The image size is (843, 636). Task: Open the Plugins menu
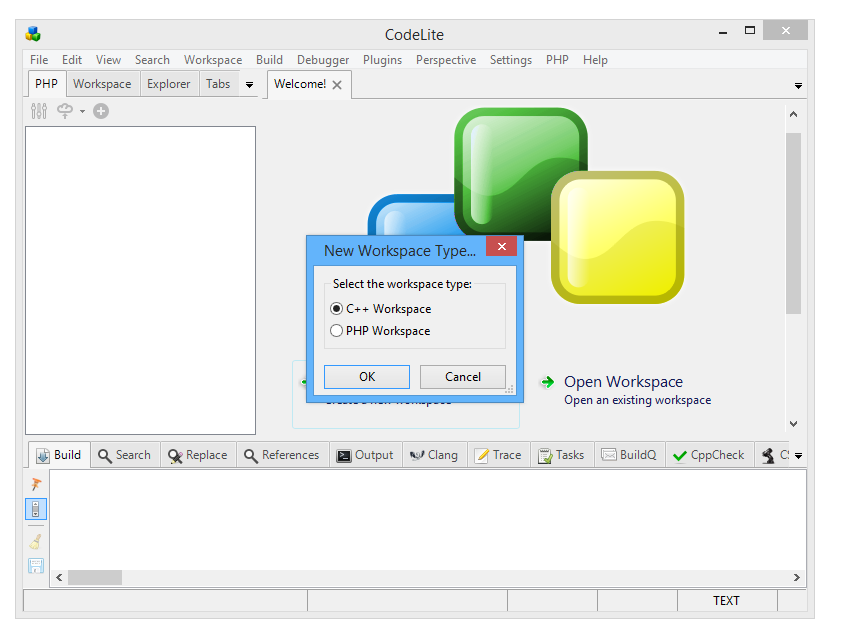click(382, 60)
